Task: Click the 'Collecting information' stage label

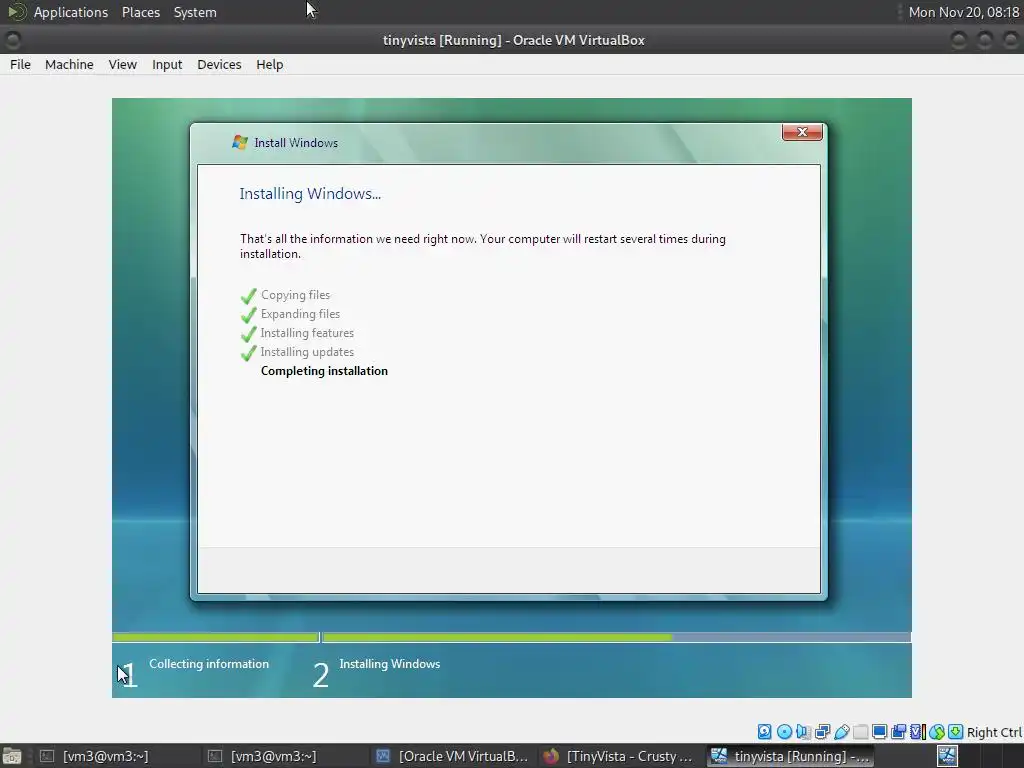Action: (209, 664)
